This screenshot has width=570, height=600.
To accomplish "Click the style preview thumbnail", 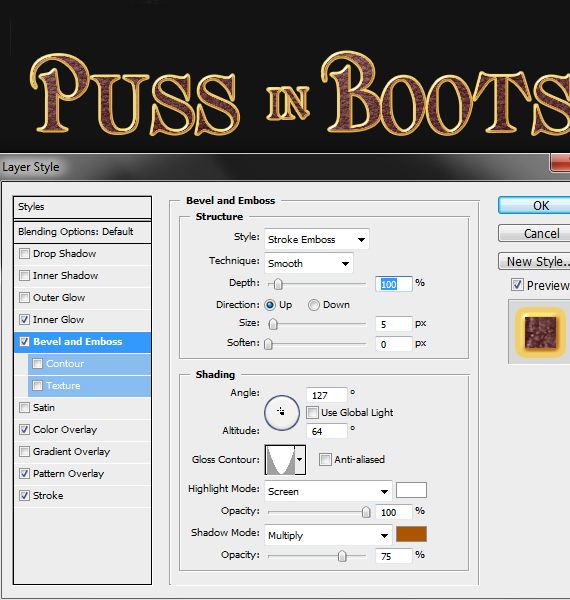I will [540, 332].
